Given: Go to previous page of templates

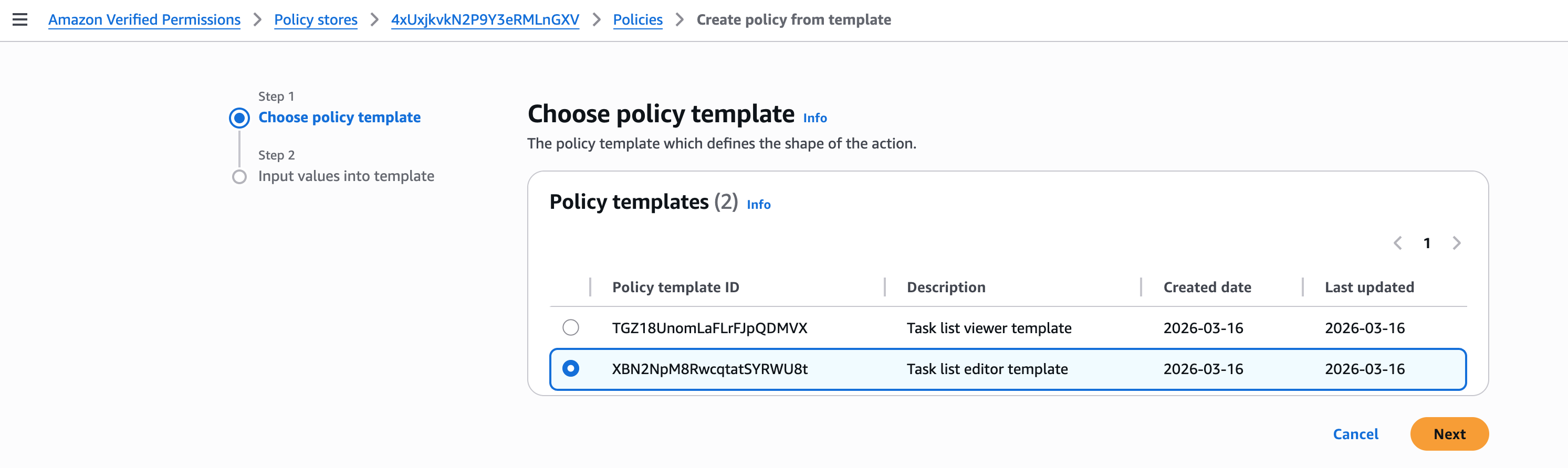Looking at the screenshot, I should (1397, 243).
